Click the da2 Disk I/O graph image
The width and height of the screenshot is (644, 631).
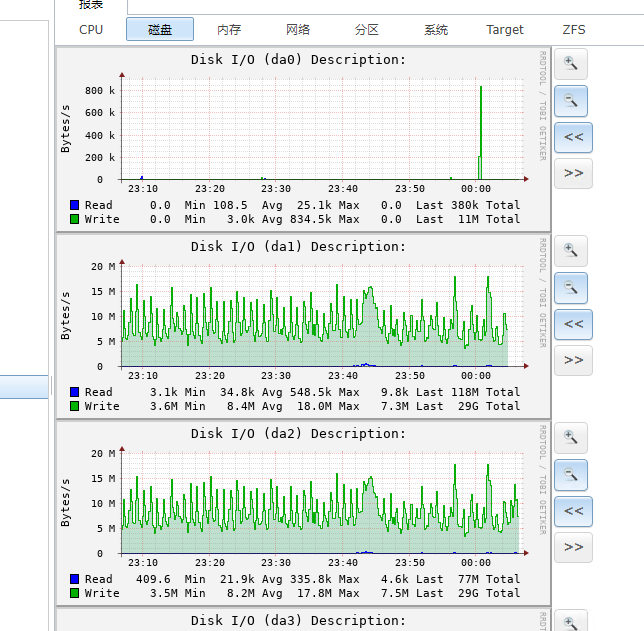click(x=303, y=513)
